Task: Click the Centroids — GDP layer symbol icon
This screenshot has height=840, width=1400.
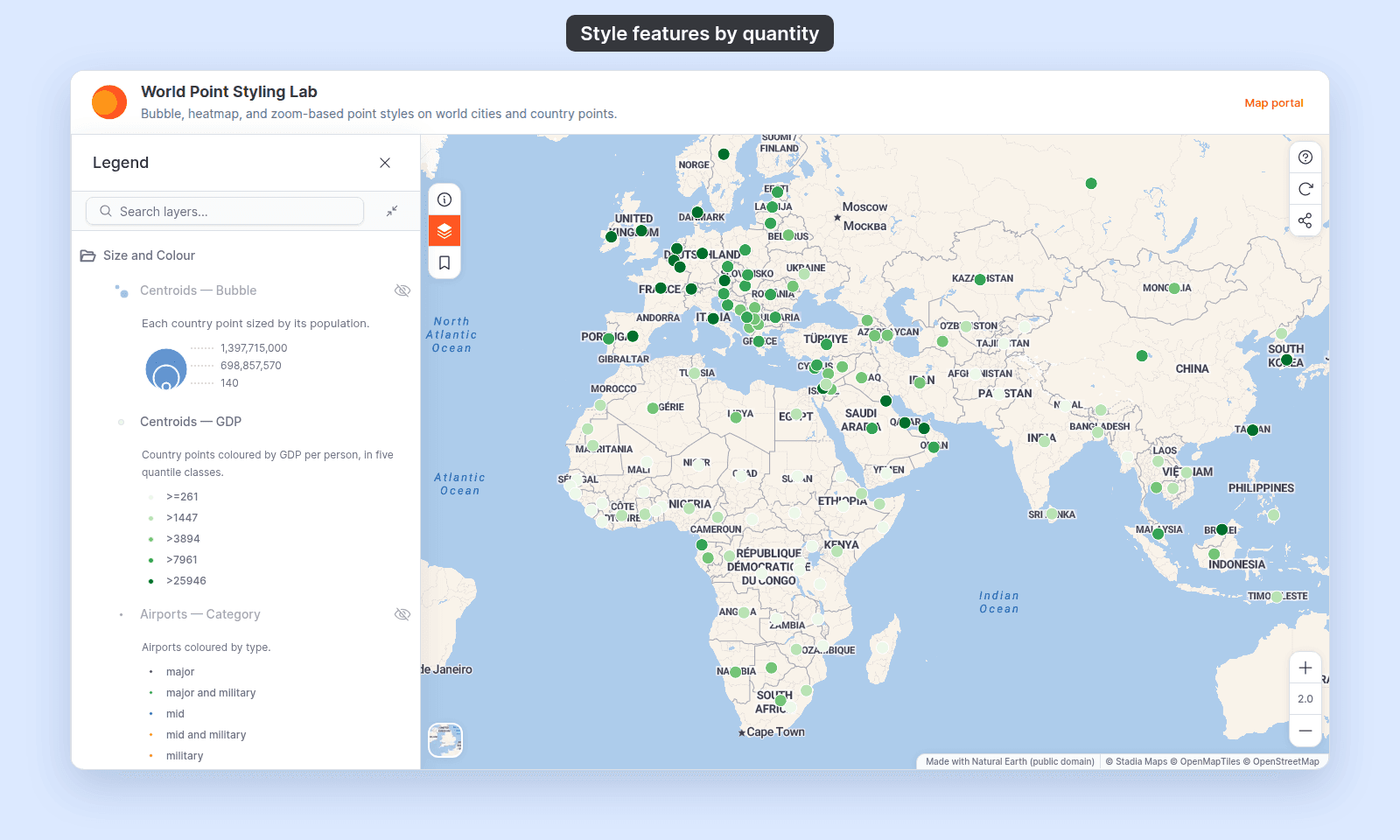Action: pyautogui.click(x=121, y=422)
